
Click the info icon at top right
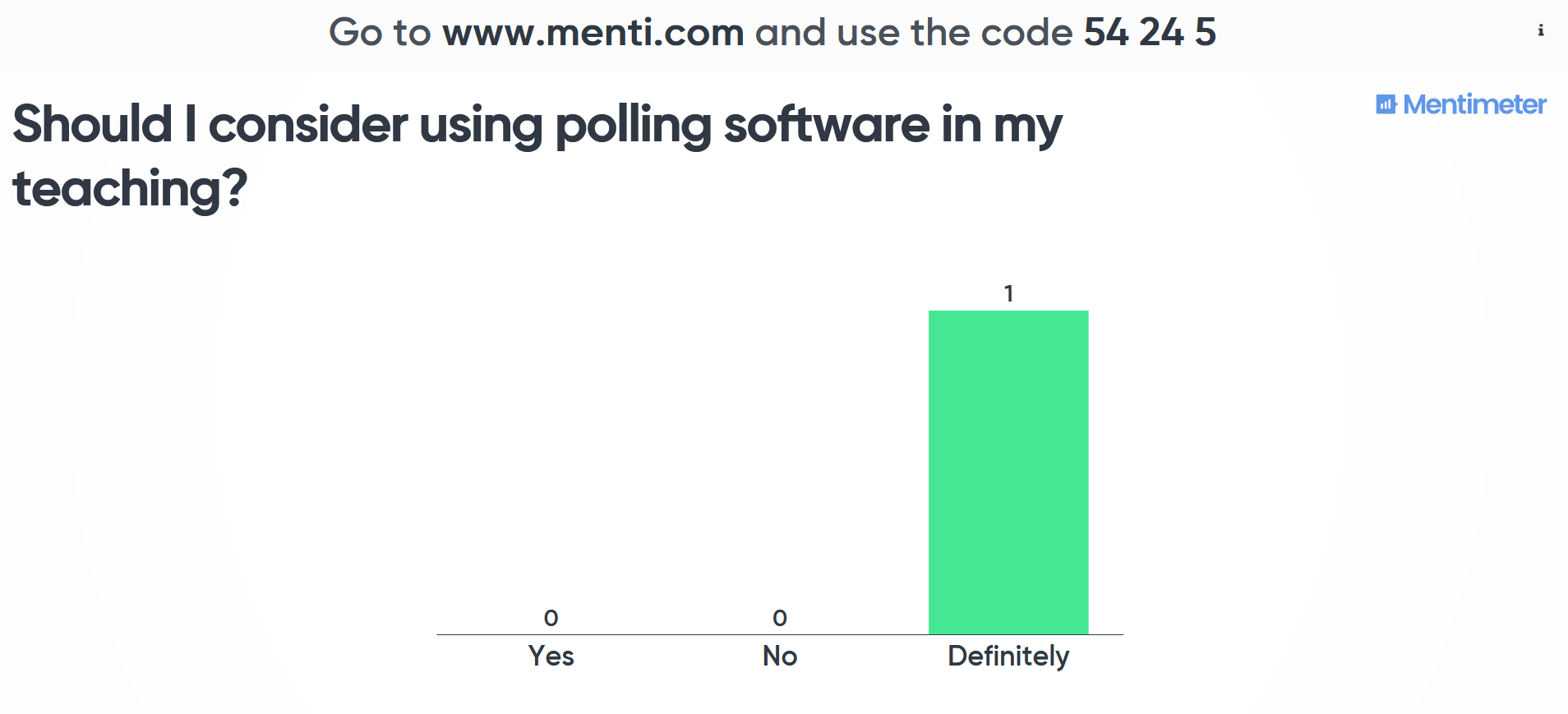pyautogui.click(x=1540, y=30)
